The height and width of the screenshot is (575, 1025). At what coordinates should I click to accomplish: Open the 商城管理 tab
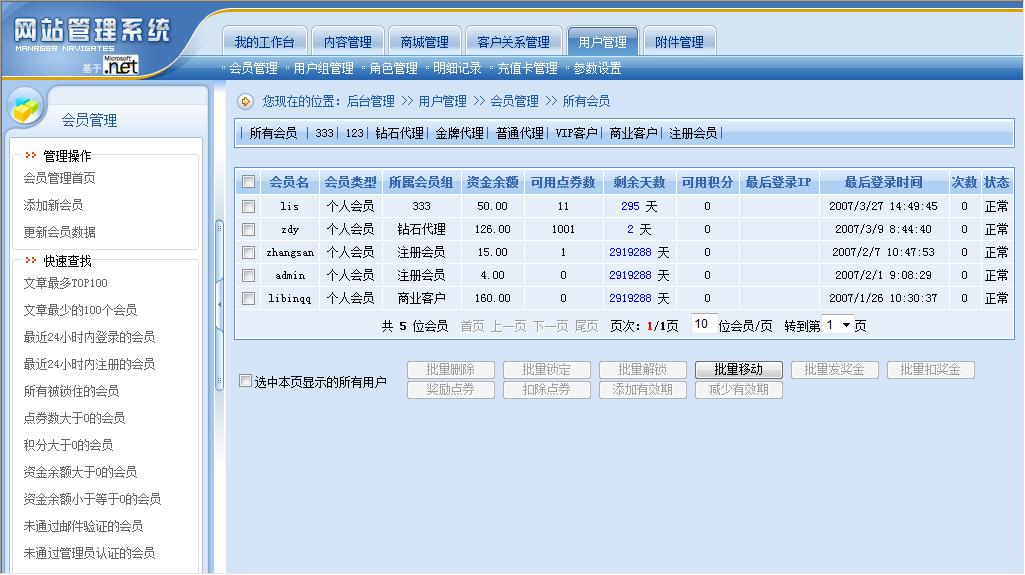pos(424,42)
